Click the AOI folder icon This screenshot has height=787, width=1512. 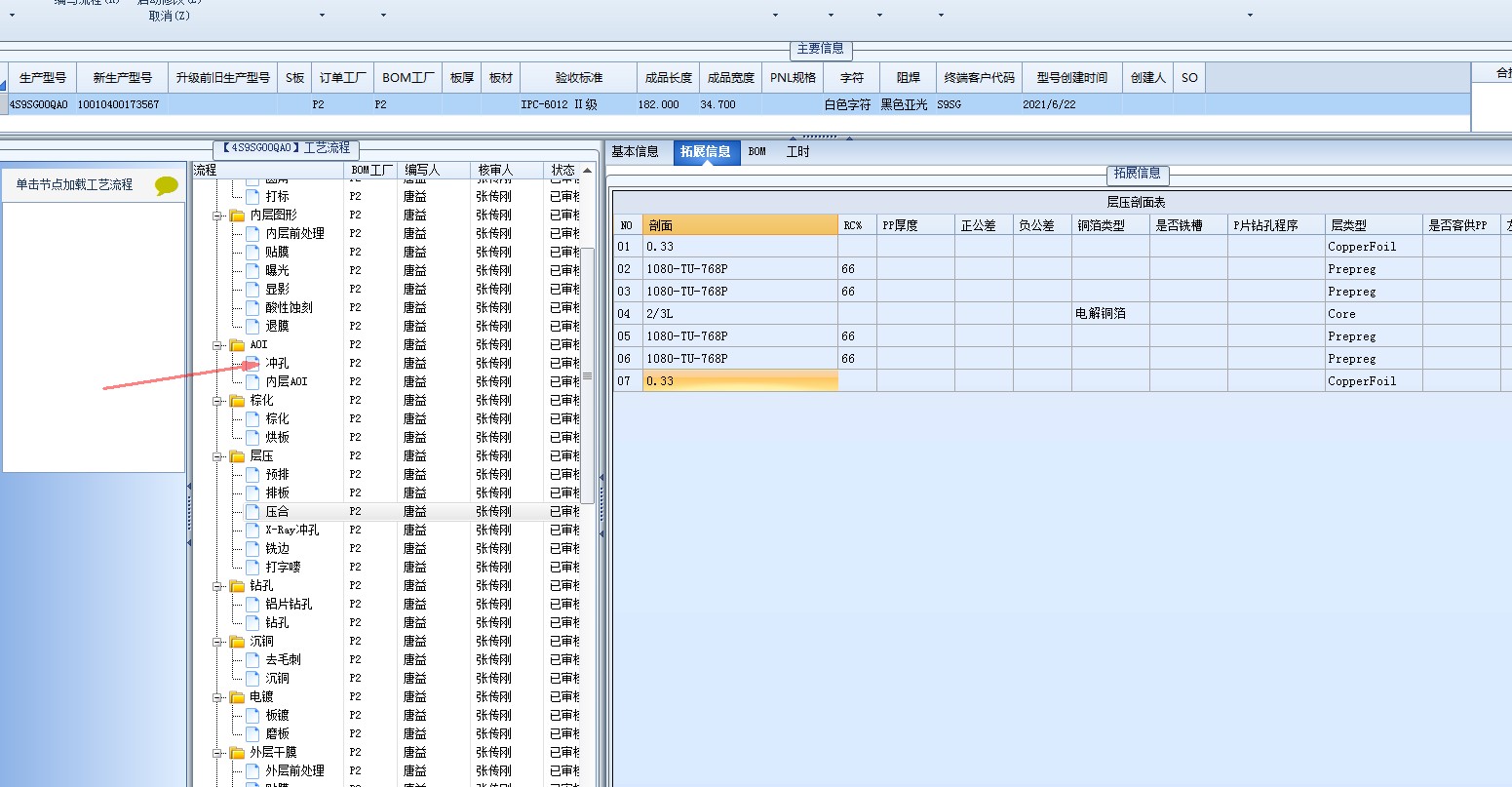pyautogui.click(x=237, y=344)
